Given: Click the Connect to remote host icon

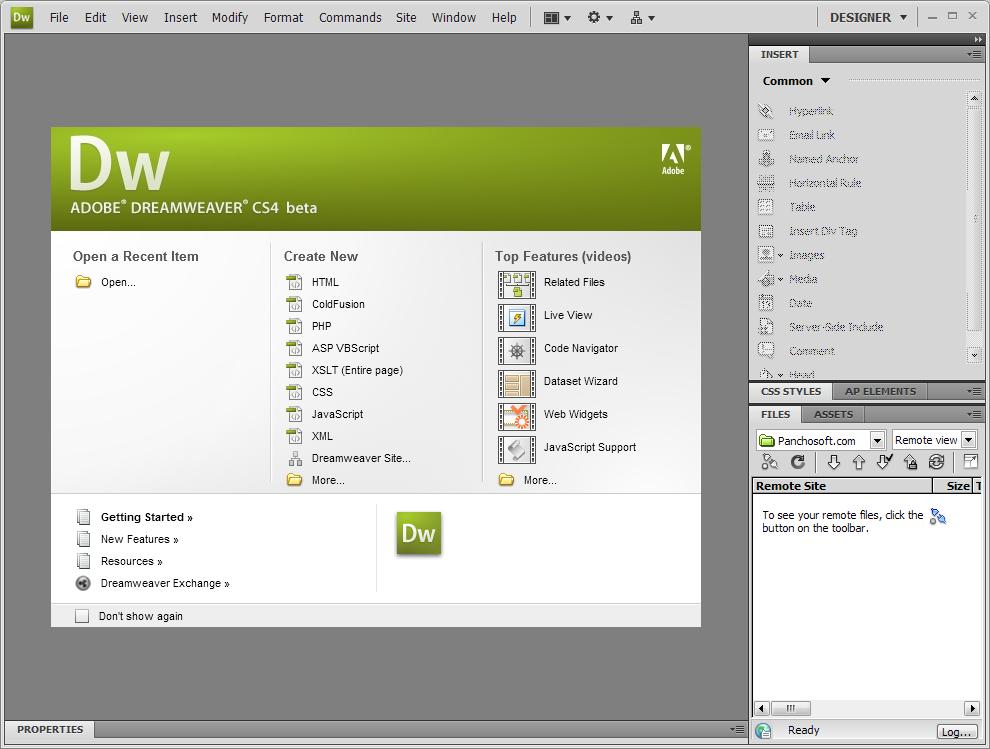Looking at the screenshot, I should pos(770,462).
